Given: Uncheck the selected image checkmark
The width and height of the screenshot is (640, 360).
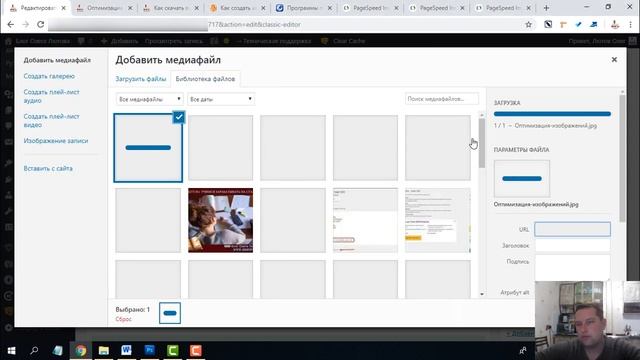Looking at the screenshot, I should pyautogui.click(x=179, y=117).
